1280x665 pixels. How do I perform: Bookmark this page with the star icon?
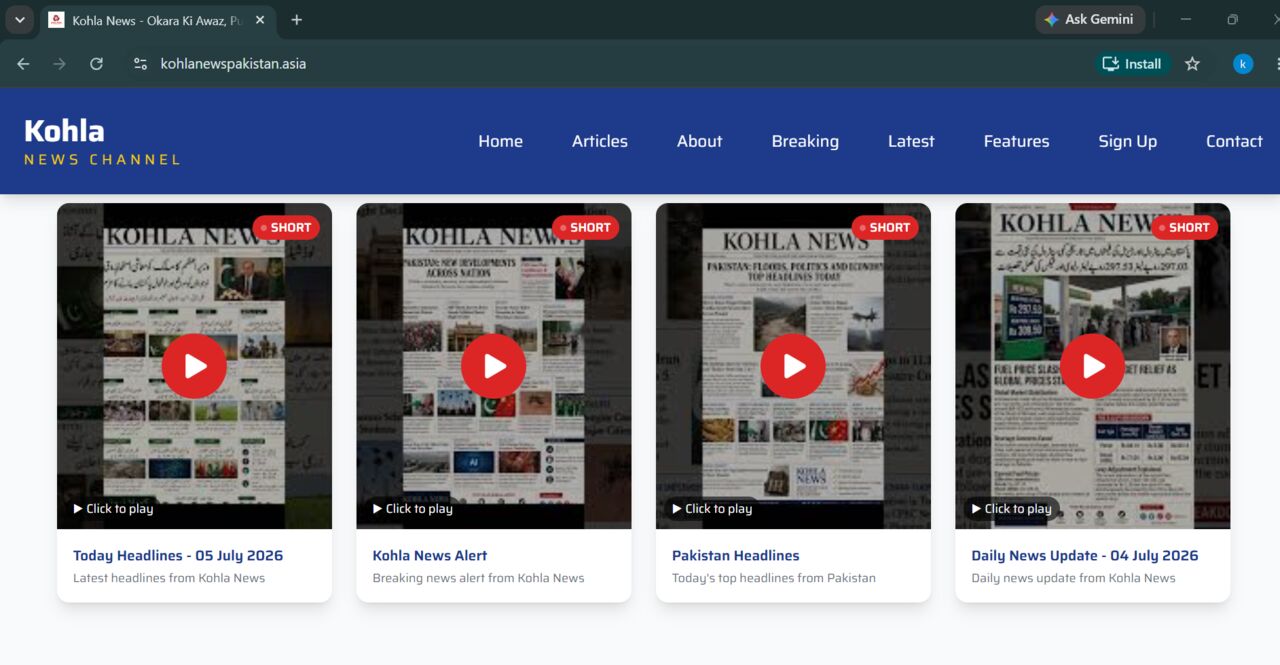click(x=1192, y=64)
